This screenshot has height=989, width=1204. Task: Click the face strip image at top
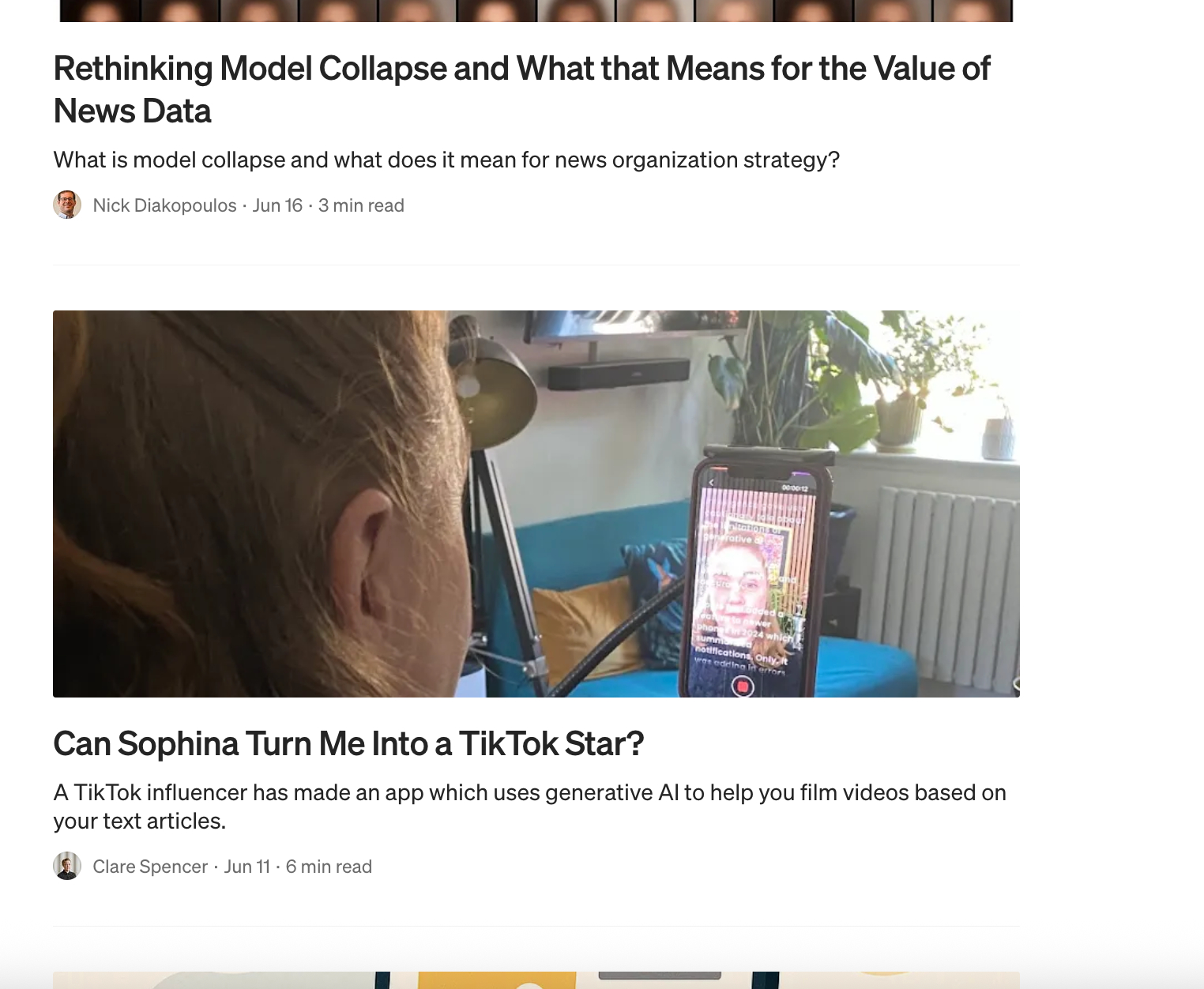(x=536, y=11)
